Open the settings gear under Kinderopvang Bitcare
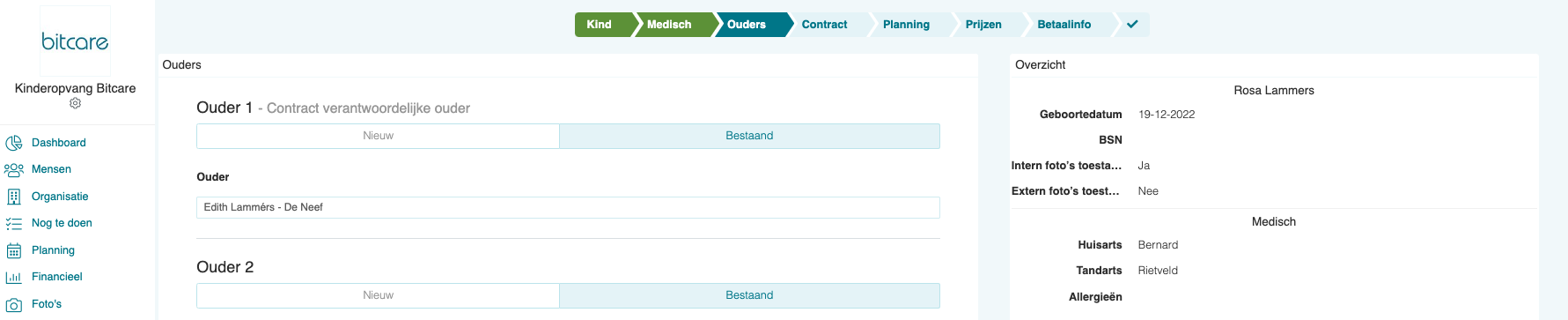This screenshot has width=1568, height=320. [76, 103]
